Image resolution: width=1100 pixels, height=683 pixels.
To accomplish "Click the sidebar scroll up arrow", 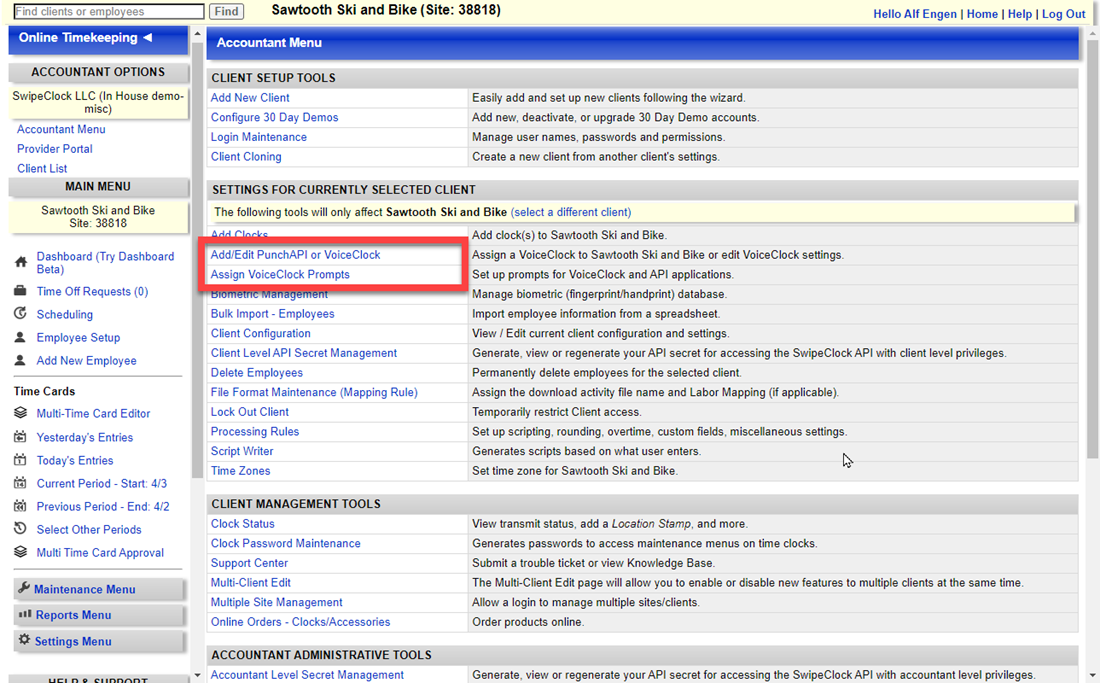I will (x=197, y=33).
